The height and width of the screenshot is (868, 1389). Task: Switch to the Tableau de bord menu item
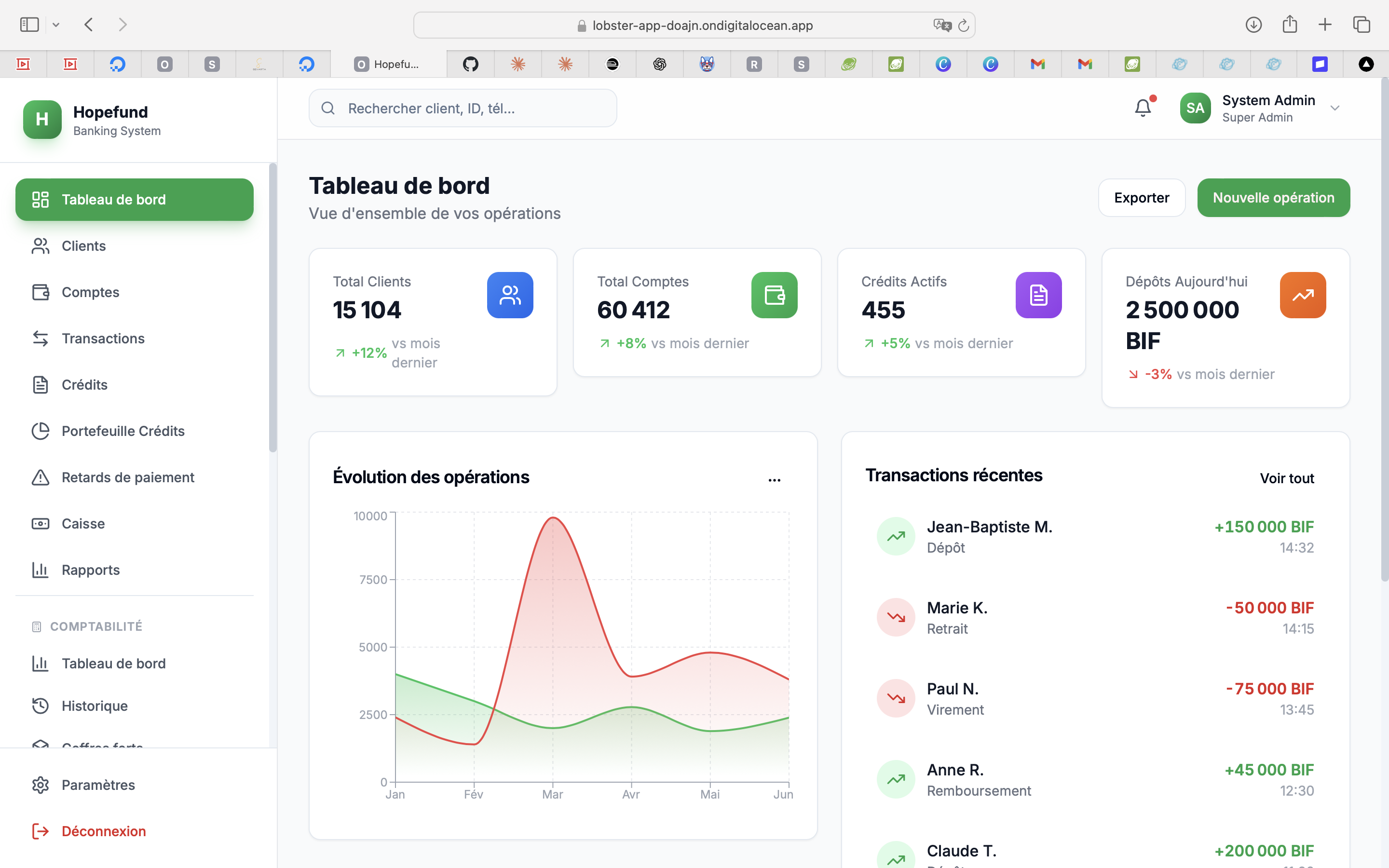tap(114, 199)
